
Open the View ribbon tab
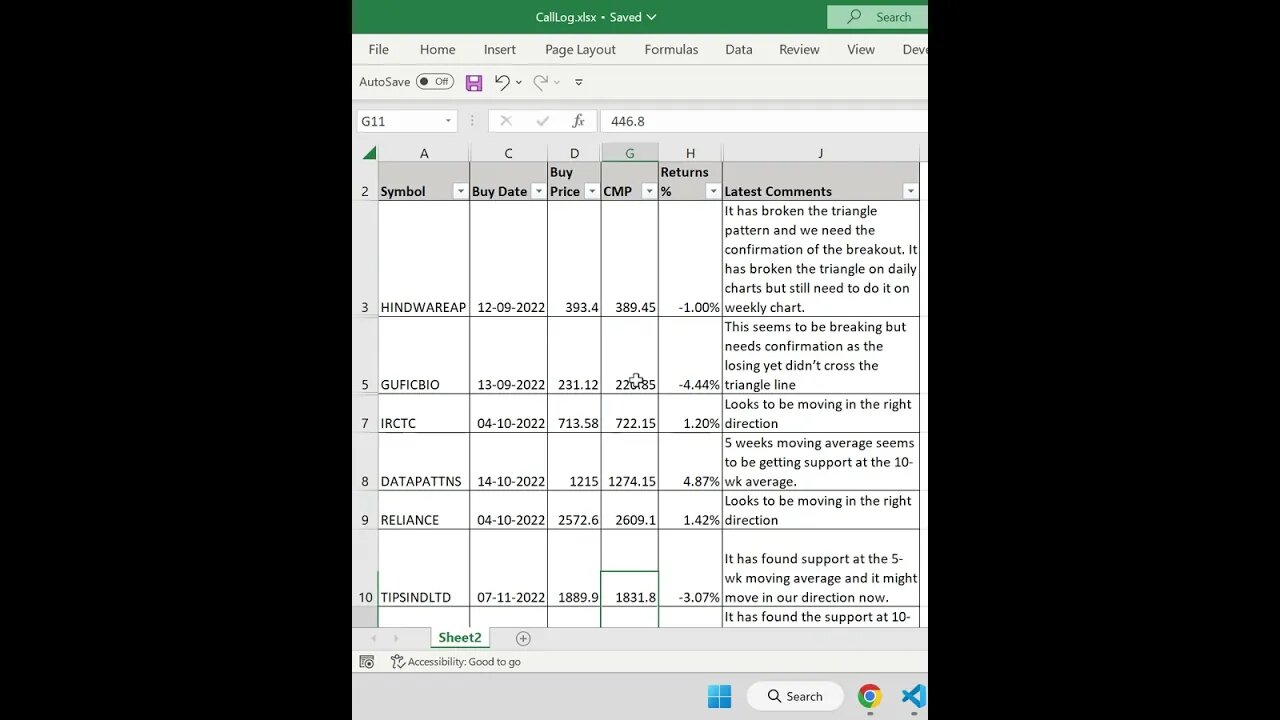point(861,49)
